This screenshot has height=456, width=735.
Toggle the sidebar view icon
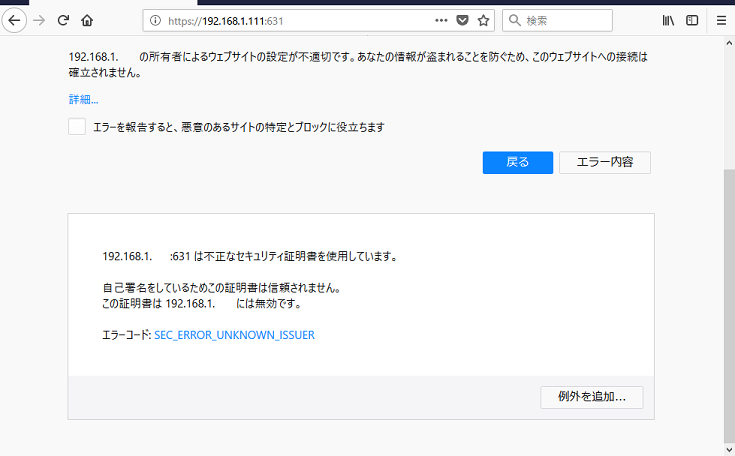pyautogui.click(x=692, y=20)
